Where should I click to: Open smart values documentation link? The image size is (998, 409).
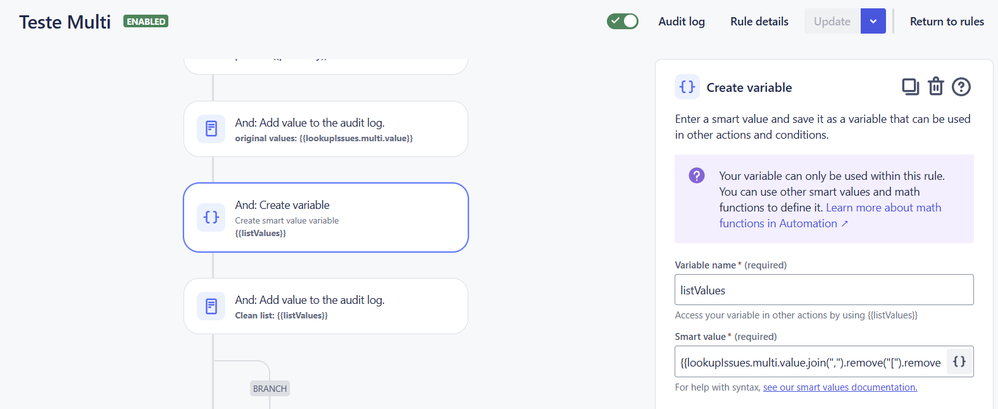(840, 387)
